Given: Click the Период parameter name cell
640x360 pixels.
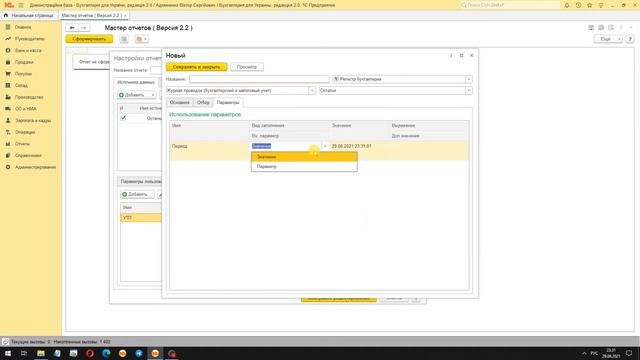Looking at the screenshot, I should click(x=210, y=146).
